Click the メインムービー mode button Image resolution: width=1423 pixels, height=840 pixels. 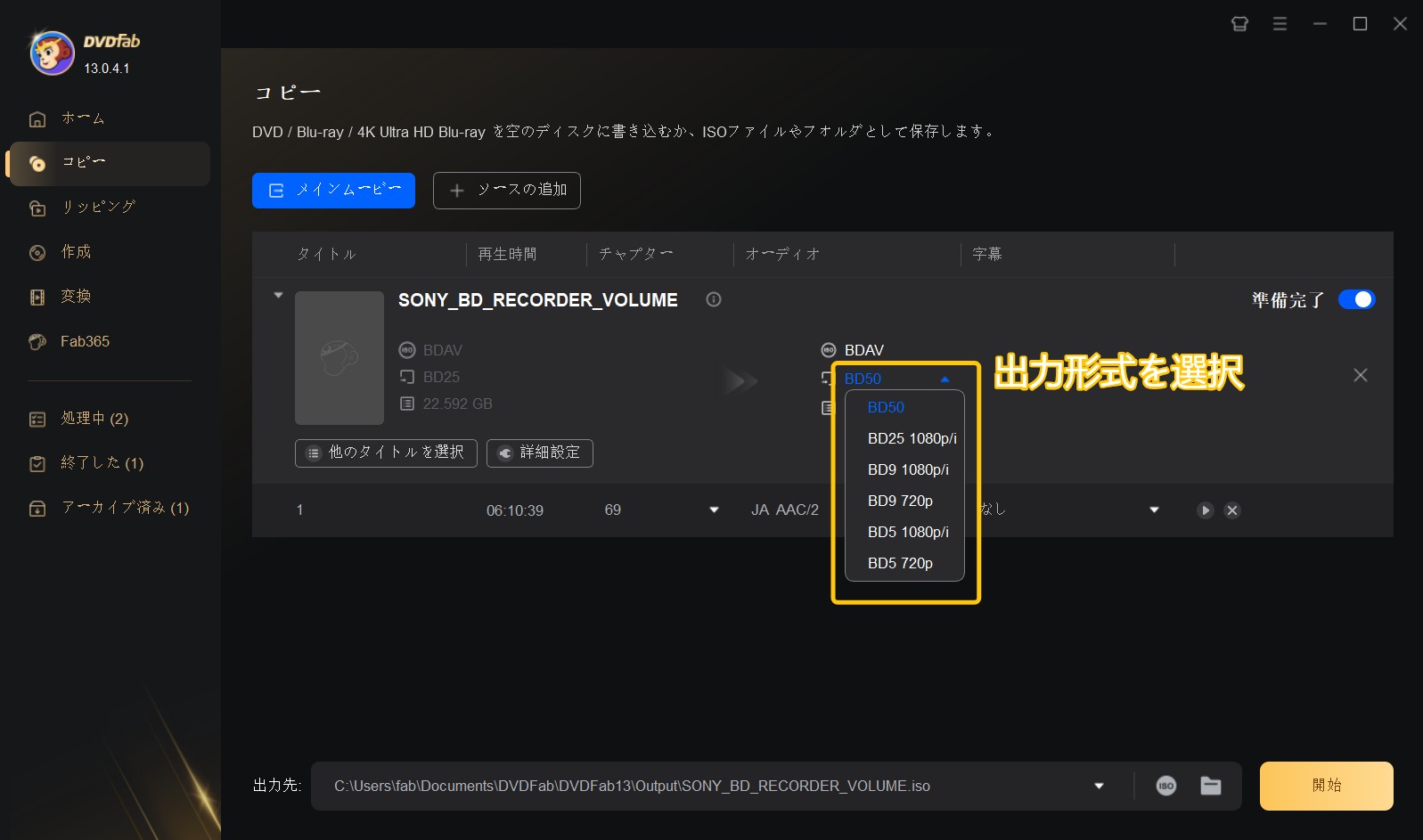point(333,191)
